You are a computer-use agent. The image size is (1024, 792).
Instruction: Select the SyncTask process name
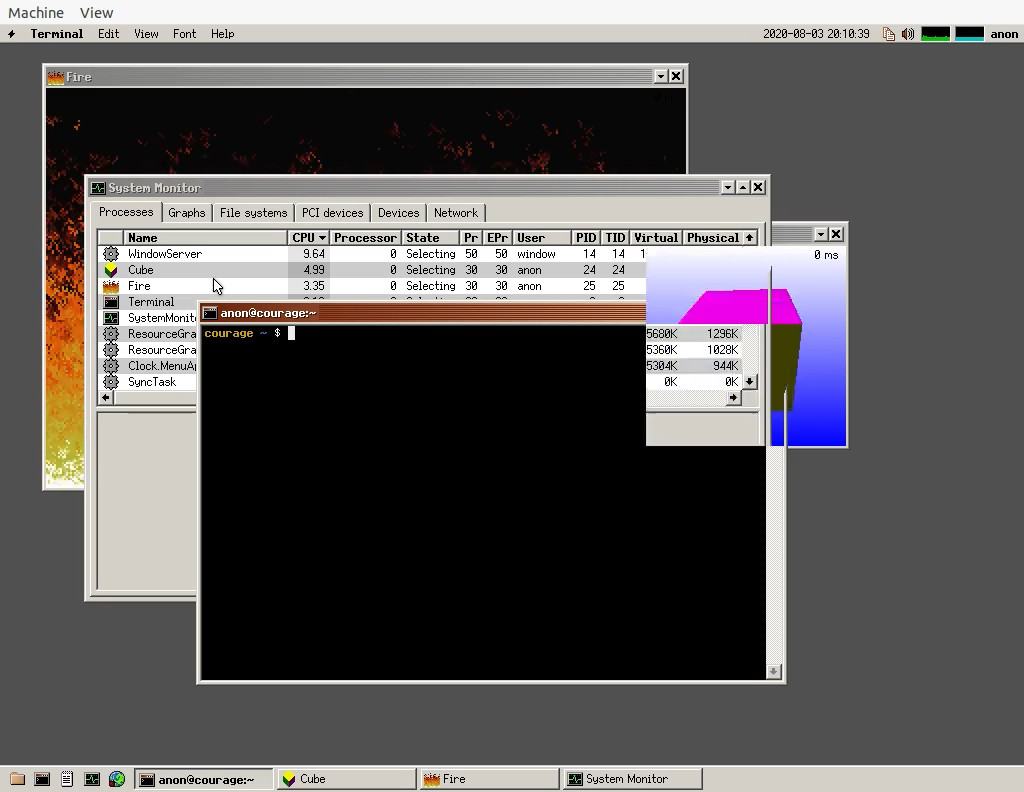coord(152,382)
